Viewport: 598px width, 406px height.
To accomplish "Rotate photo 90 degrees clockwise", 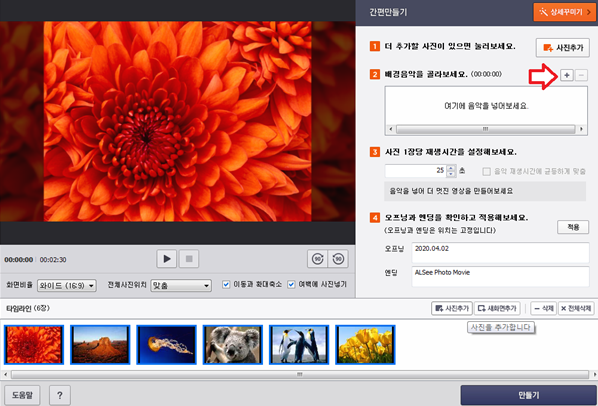I will pyautogui.click(x=318, y=259).
